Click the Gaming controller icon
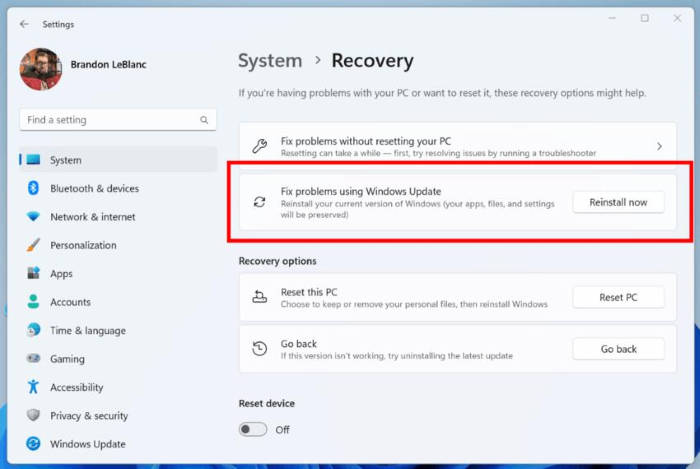 (33, 358)
